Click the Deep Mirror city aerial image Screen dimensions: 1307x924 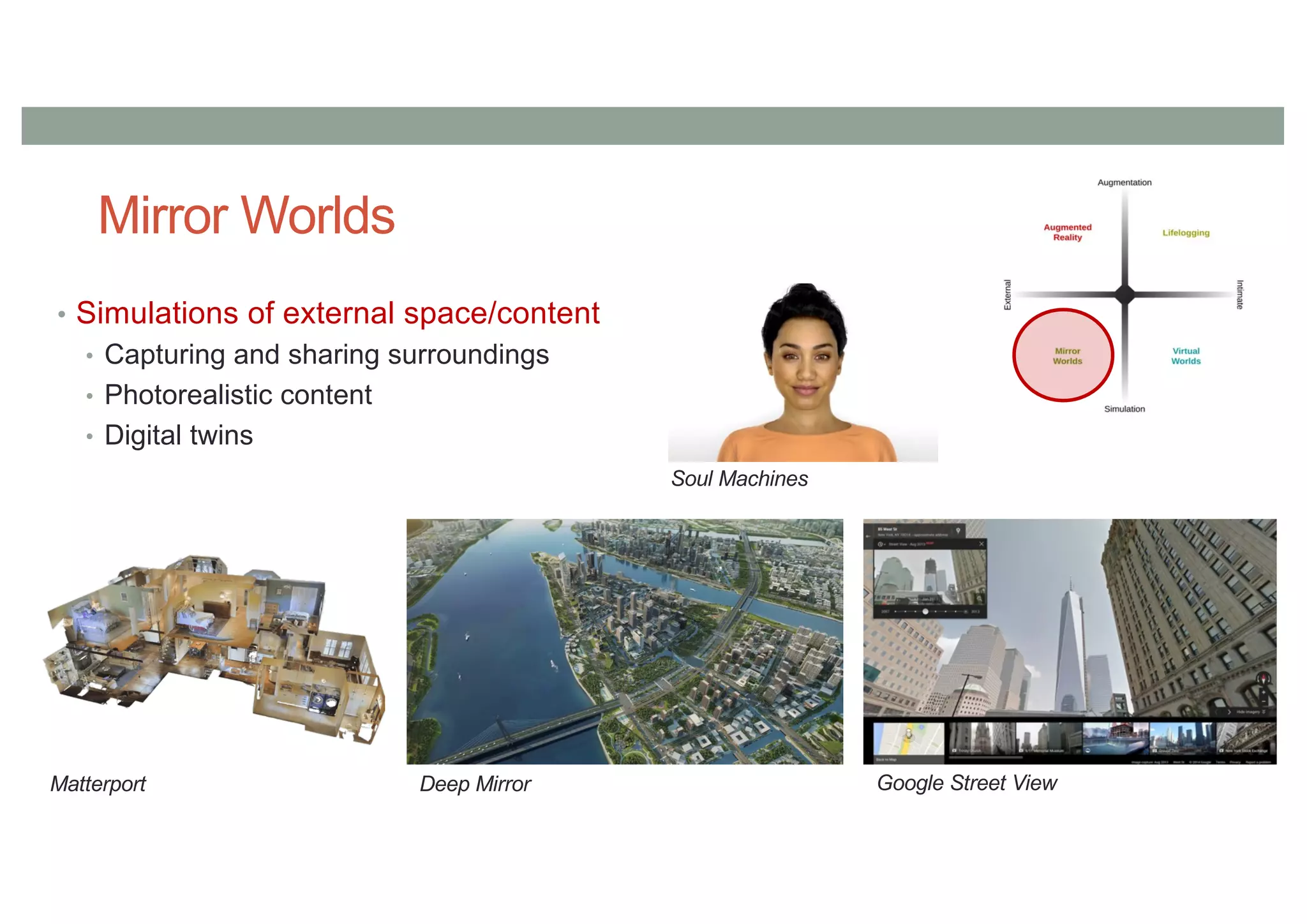click(x=625, y=641)
